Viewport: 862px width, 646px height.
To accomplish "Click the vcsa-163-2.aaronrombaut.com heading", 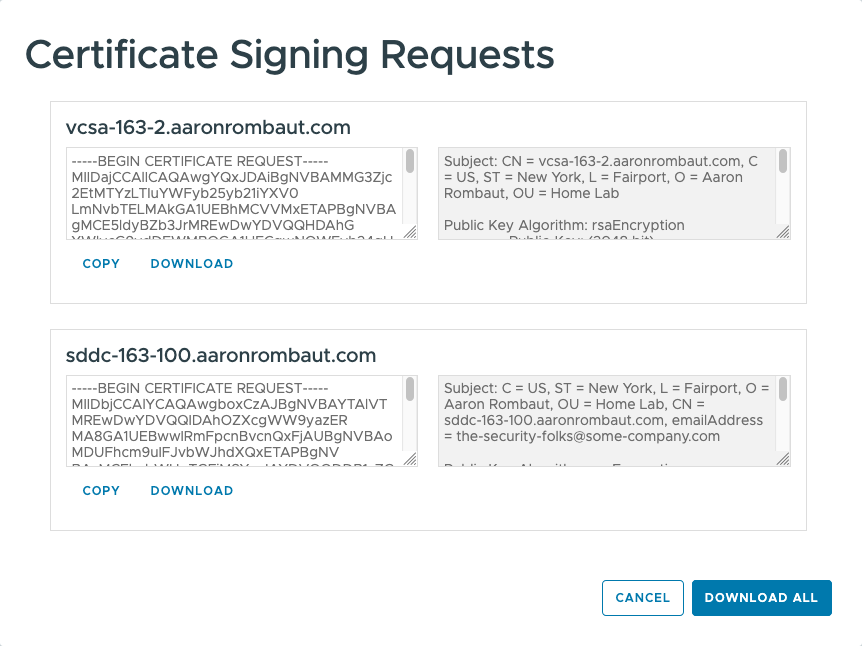I will point(208,128).
